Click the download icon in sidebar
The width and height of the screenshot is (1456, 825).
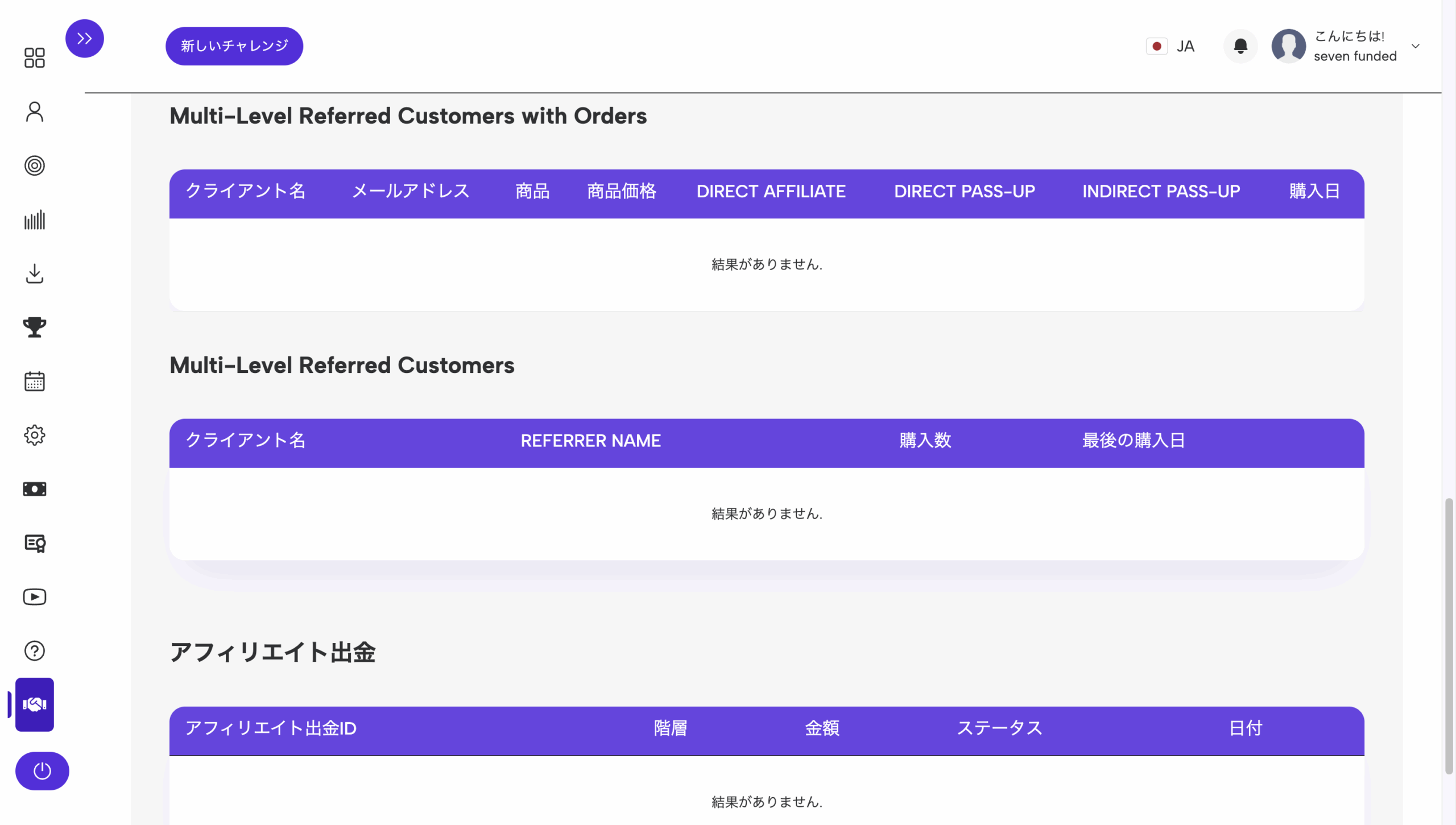click(x=35, y=273)
